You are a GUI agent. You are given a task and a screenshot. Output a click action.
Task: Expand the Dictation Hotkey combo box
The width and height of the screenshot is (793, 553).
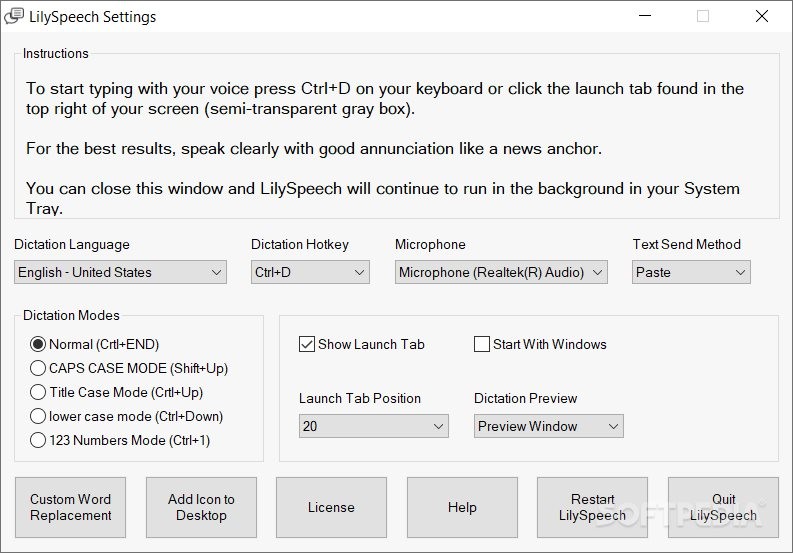point(310,272)
